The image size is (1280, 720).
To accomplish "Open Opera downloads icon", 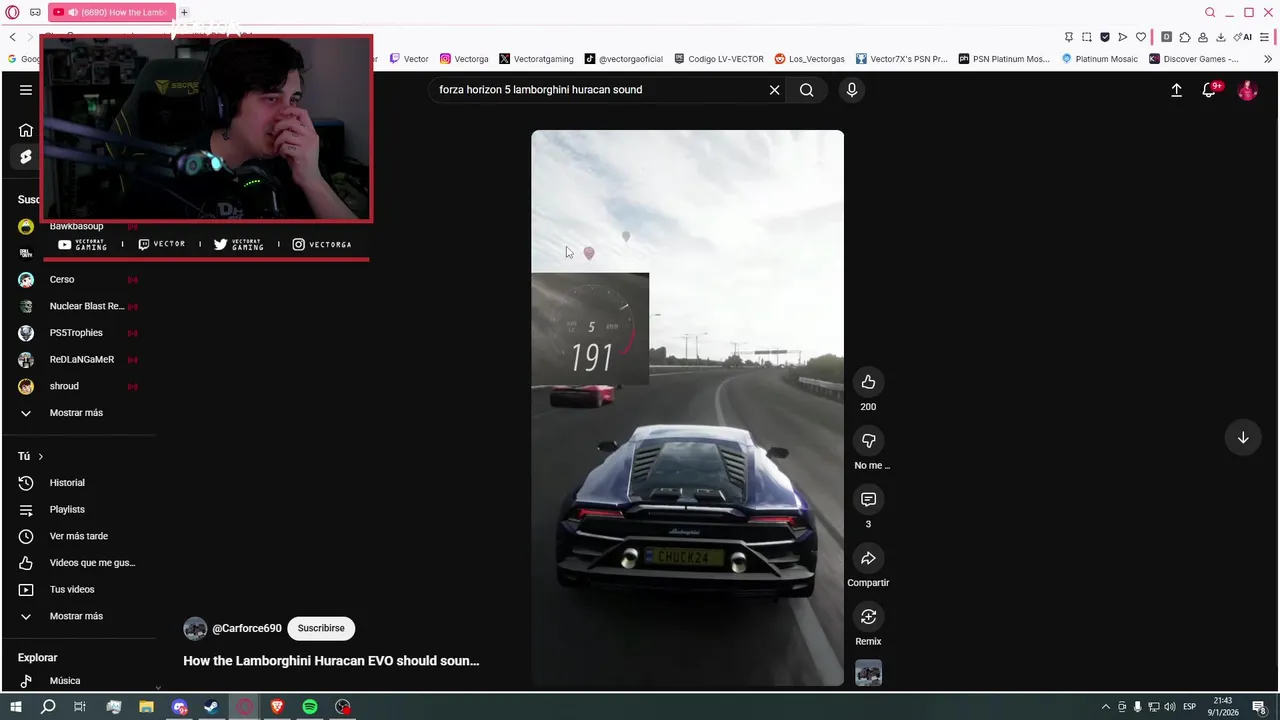I will point(1220,37).
